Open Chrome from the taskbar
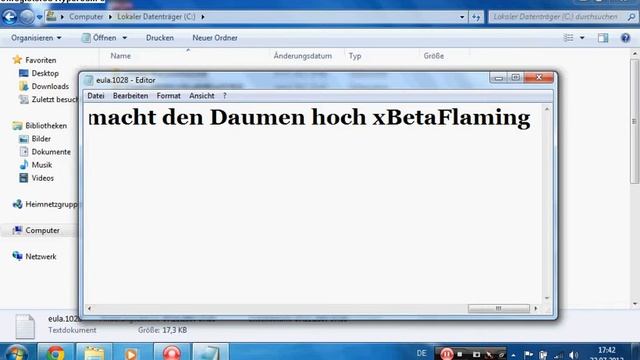This screenshot has width=640, height=360. click(x=56, y=353)
